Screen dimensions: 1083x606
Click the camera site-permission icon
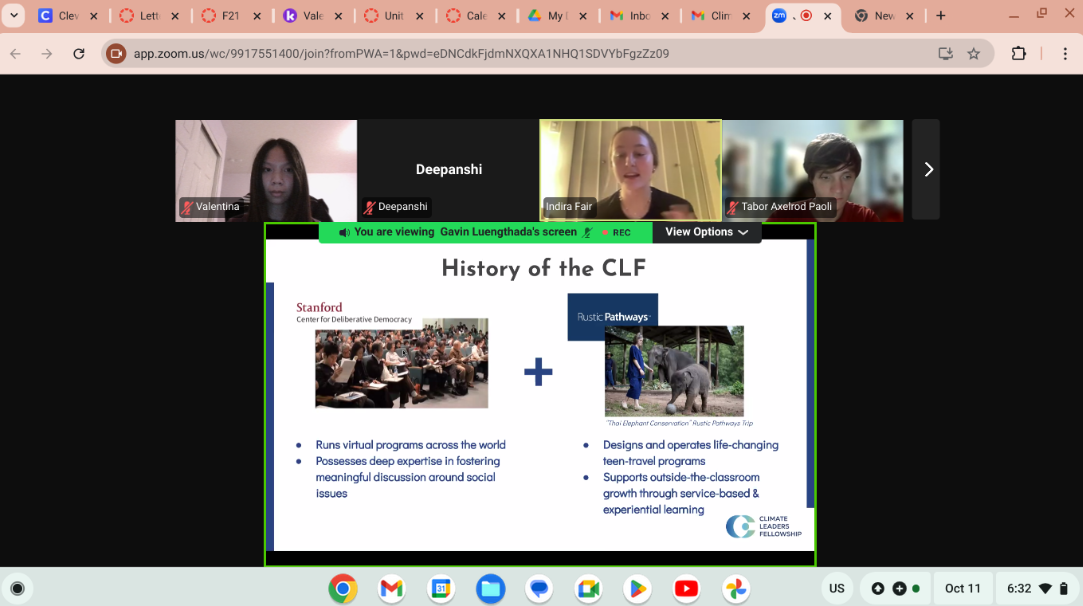click(x=116, y=53)
